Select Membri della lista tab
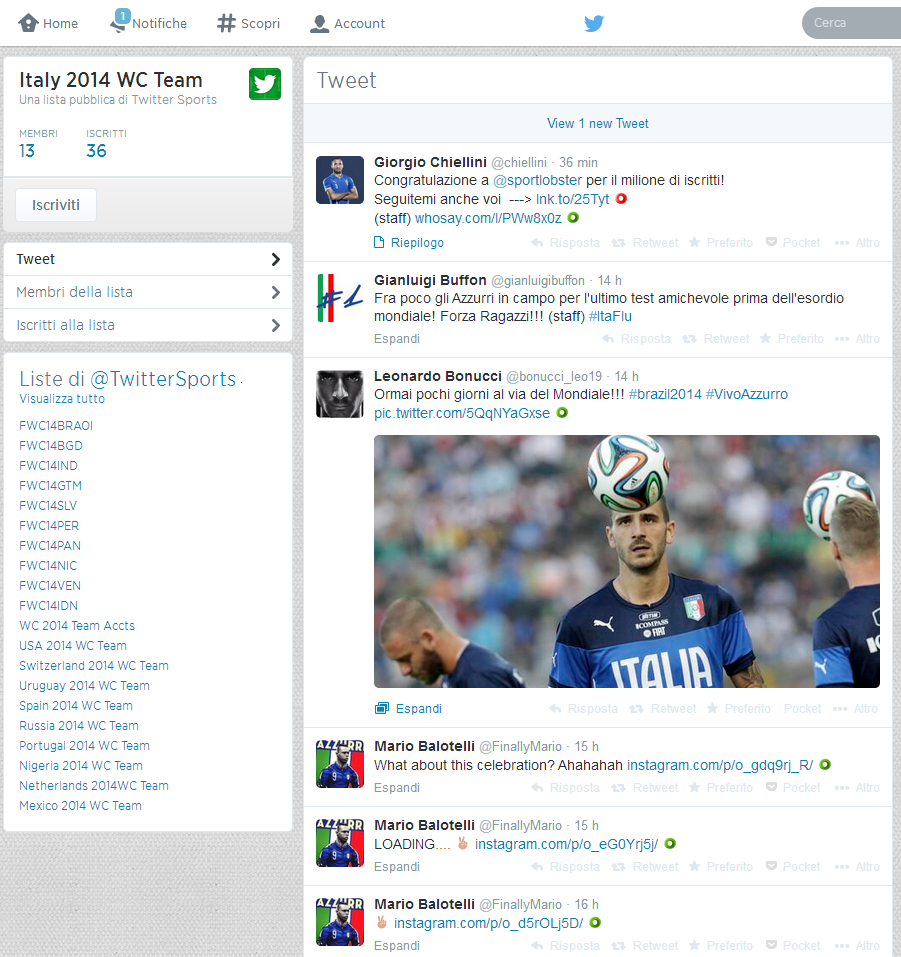The image size is (901, 957). click(148, 292)
